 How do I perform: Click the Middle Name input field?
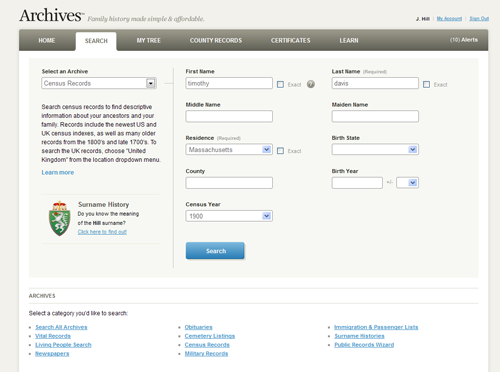point(229,116)
